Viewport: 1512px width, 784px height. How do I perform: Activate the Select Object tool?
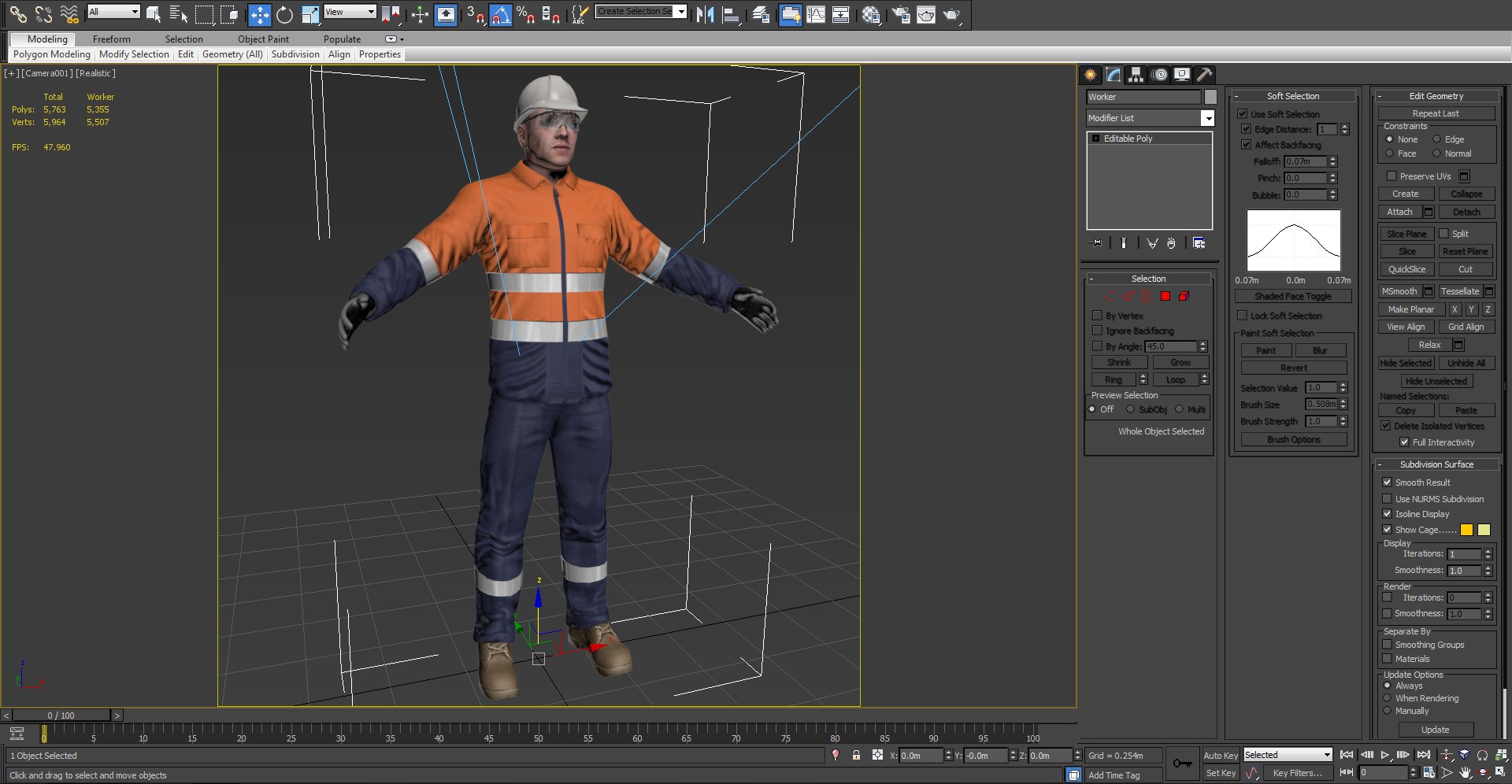(154, 13)
